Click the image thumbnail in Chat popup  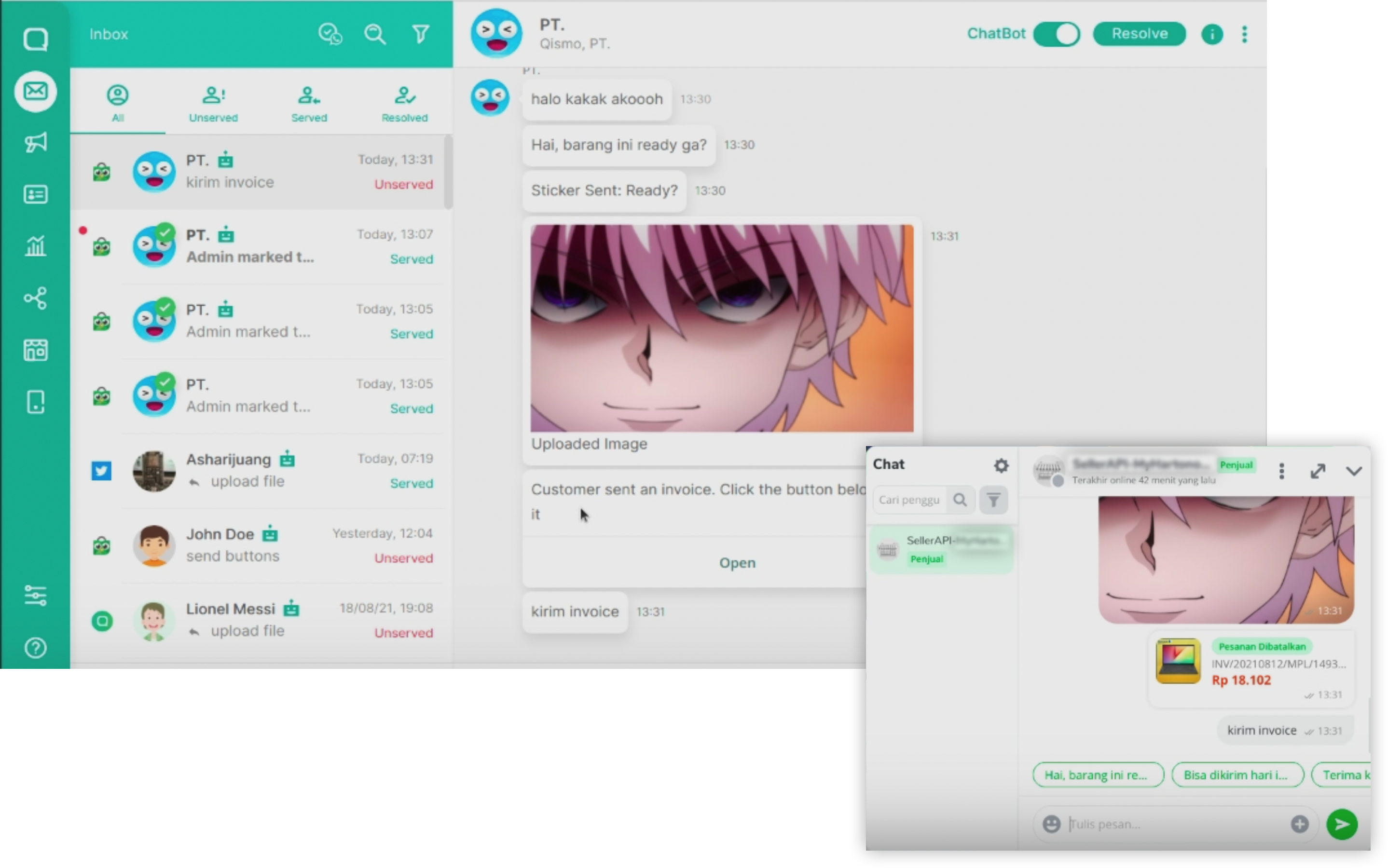coord(1225,560)
